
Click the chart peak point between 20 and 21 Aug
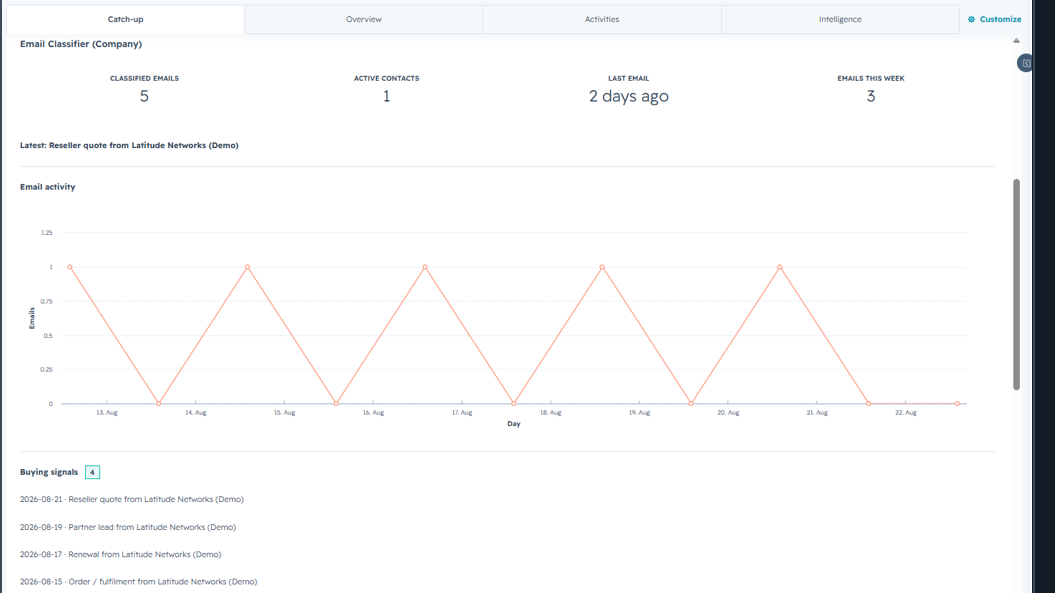click(x=780, y=267)
